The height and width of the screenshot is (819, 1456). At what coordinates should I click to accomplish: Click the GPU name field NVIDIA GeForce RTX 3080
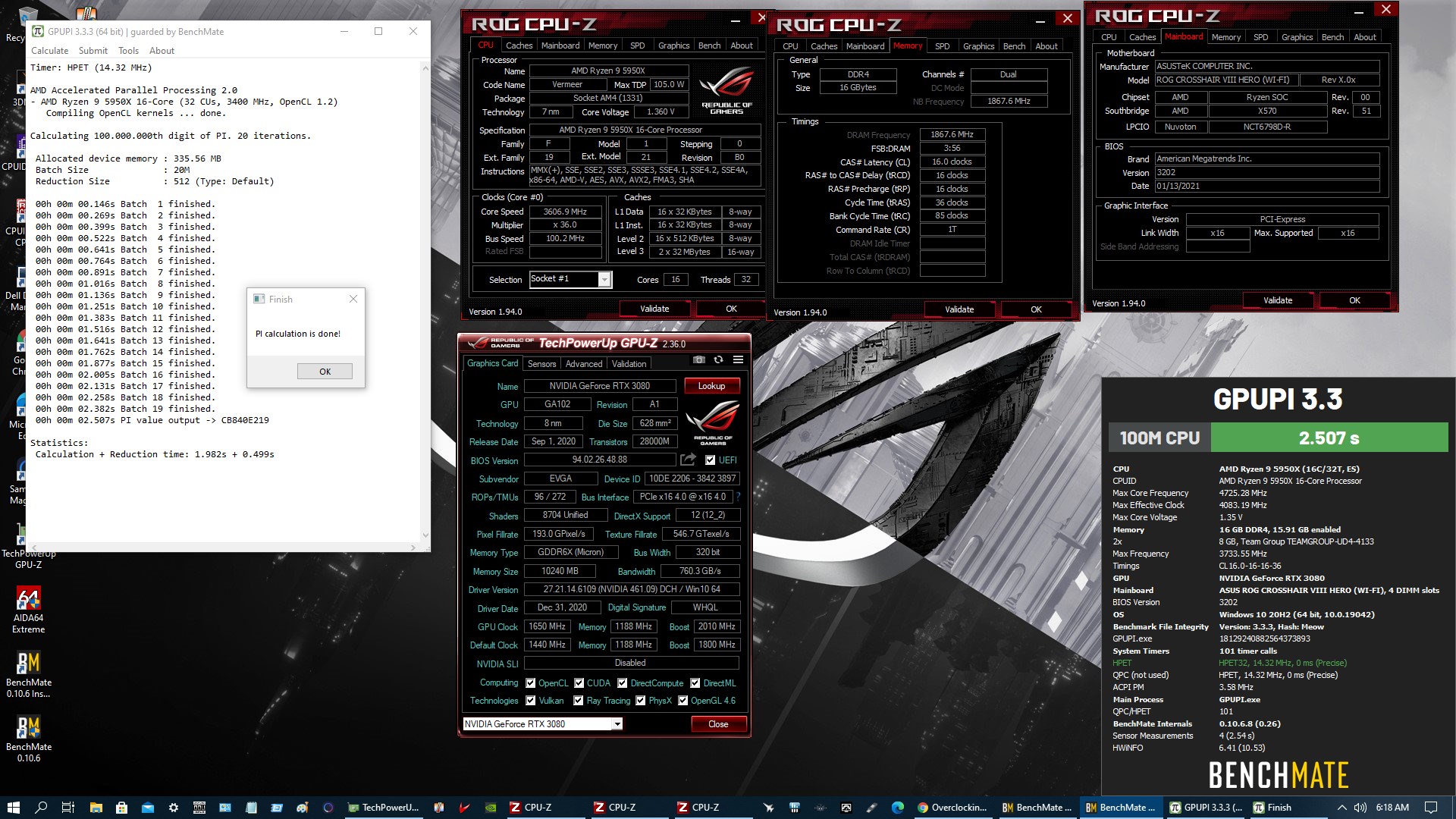click(599, 386)
